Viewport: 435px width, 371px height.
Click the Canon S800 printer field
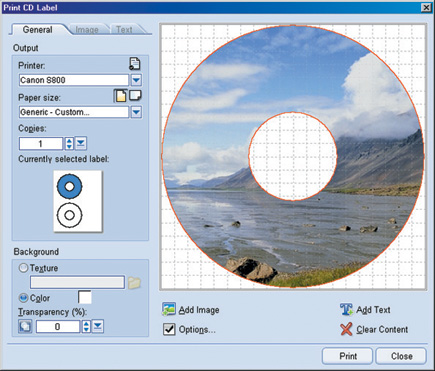click(x=74, y=80)
